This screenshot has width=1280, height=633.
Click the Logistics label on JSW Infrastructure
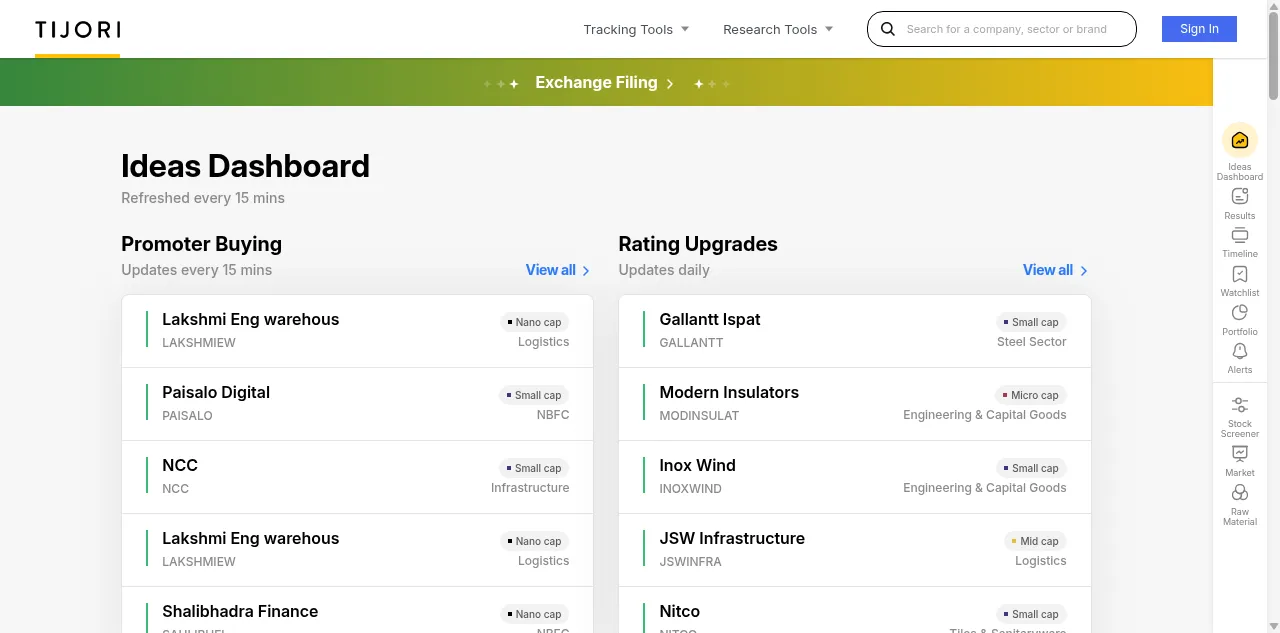(1041, 561)
